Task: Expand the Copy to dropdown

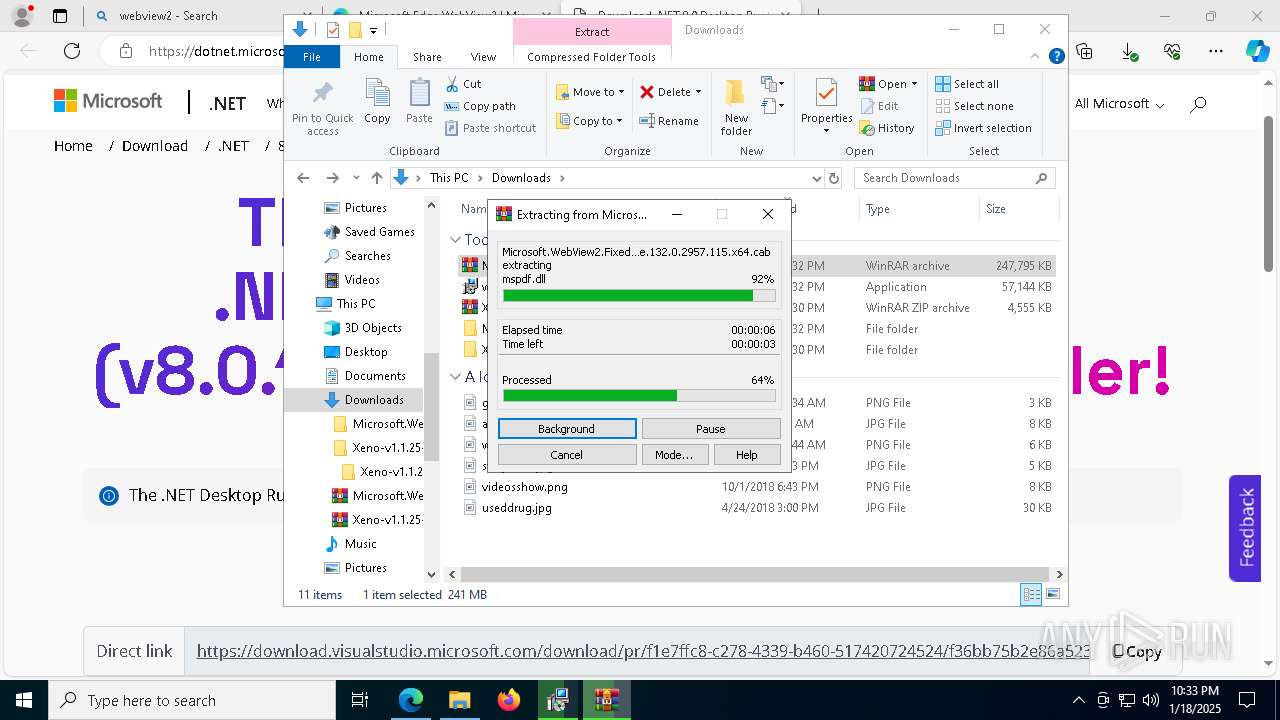Action: pyautogui.click(x=619, y=121)
